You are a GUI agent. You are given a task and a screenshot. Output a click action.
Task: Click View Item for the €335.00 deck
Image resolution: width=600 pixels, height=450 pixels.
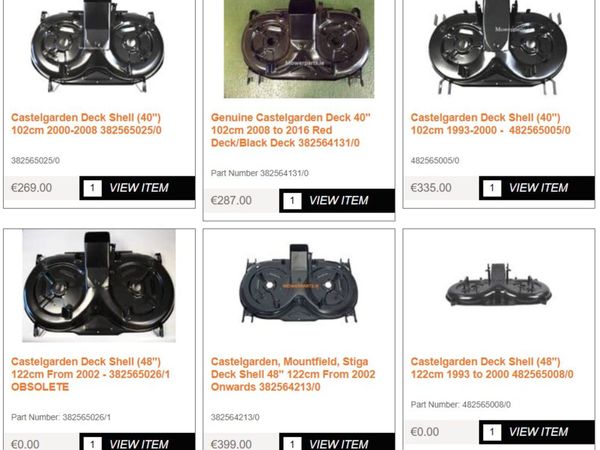point(538,188)
